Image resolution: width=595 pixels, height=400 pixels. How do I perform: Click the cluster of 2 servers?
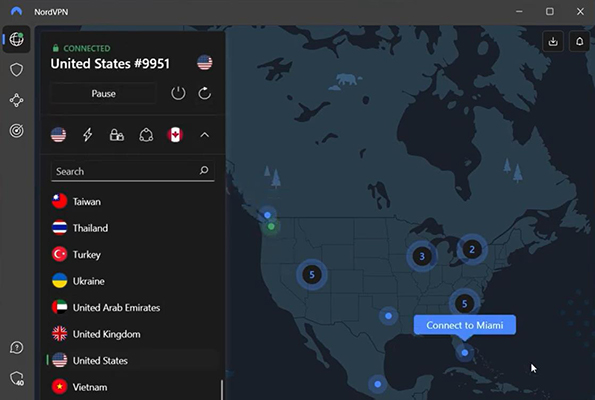(472, 249)
